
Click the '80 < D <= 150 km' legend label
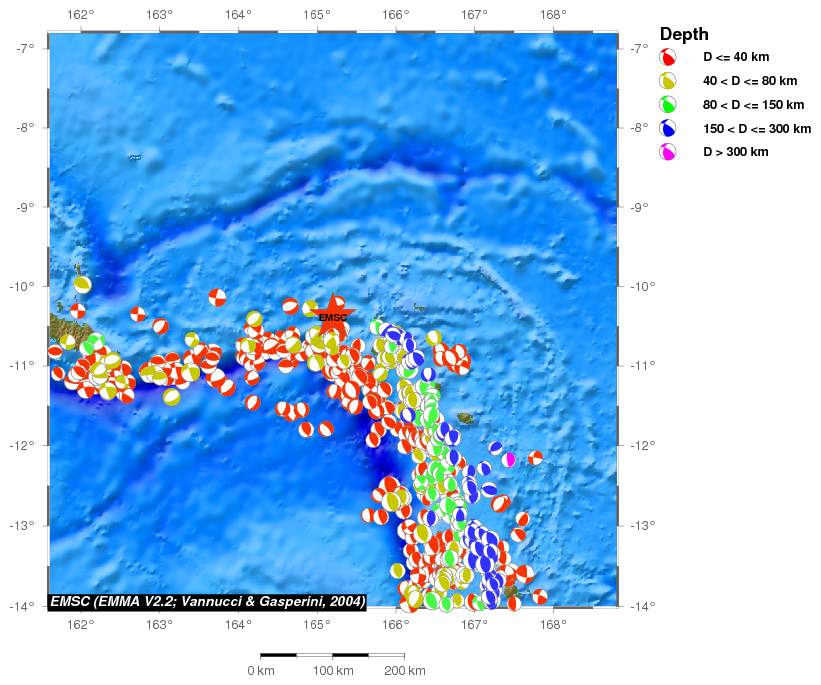pyautogui.click(x=753, y=105)
